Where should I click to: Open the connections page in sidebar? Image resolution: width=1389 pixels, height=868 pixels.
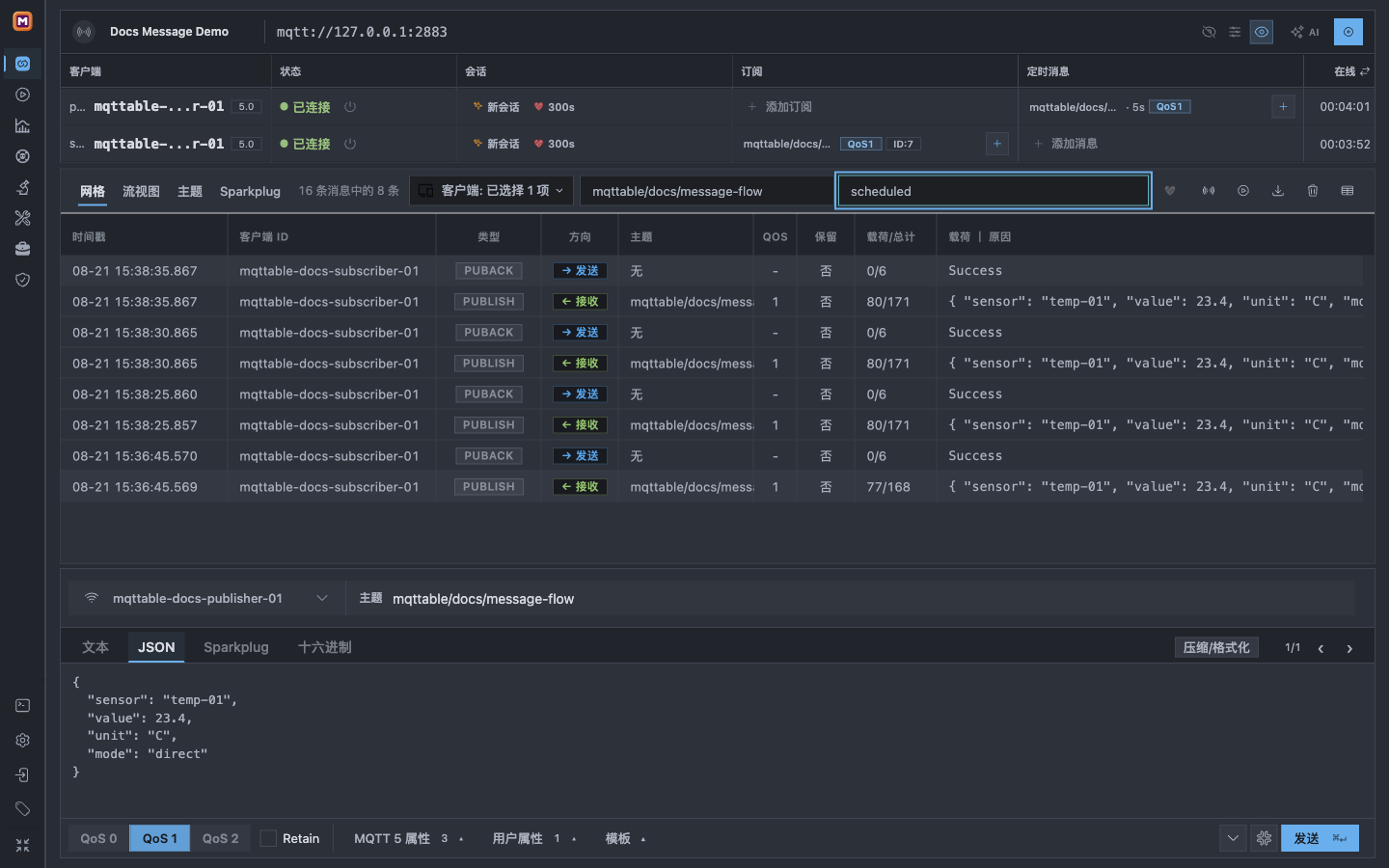click(23, 64)
